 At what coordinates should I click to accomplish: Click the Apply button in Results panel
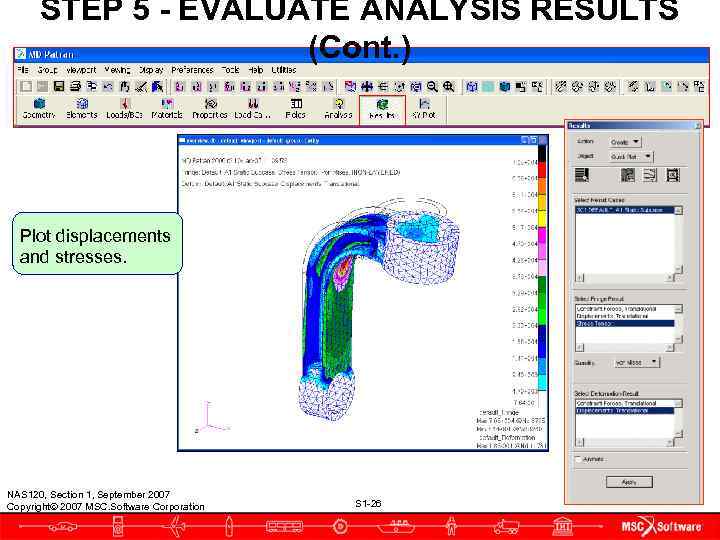tap(629, 482)
